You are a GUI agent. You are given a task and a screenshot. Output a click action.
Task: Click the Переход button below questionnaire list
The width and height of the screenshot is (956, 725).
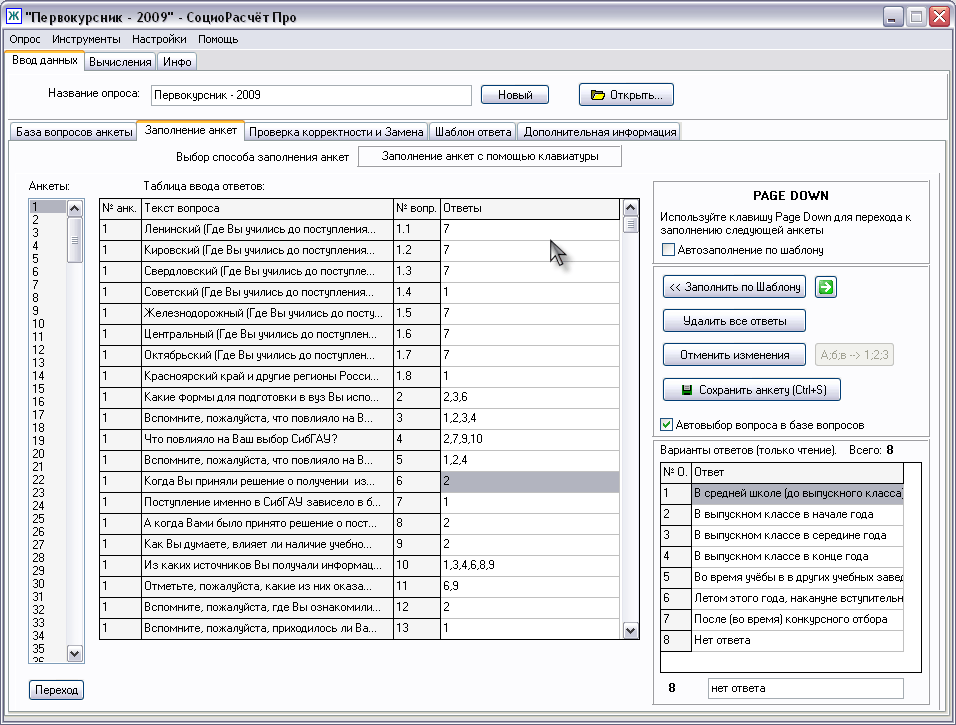[56, 690]
